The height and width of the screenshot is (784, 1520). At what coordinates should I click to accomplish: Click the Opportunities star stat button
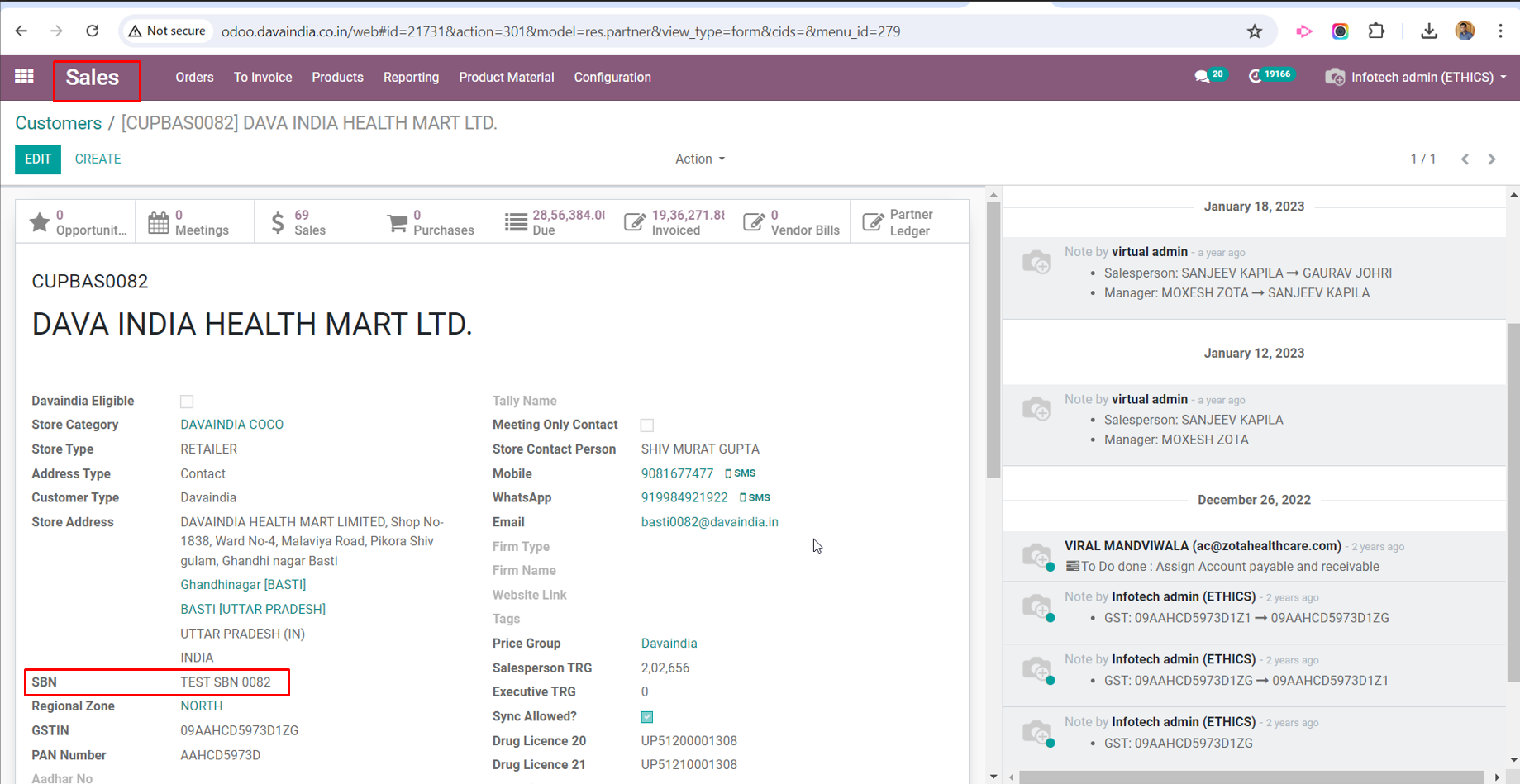coord(76,222)
